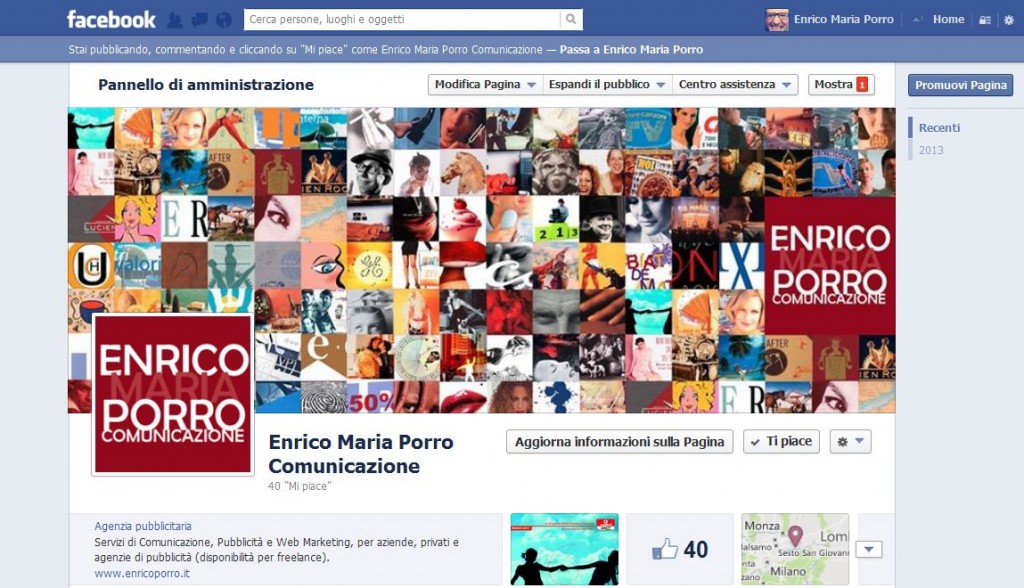Click Passa a Enrico Maria Porro link
This screenshot has height=588, width=1024.
(x=632, y=50)
